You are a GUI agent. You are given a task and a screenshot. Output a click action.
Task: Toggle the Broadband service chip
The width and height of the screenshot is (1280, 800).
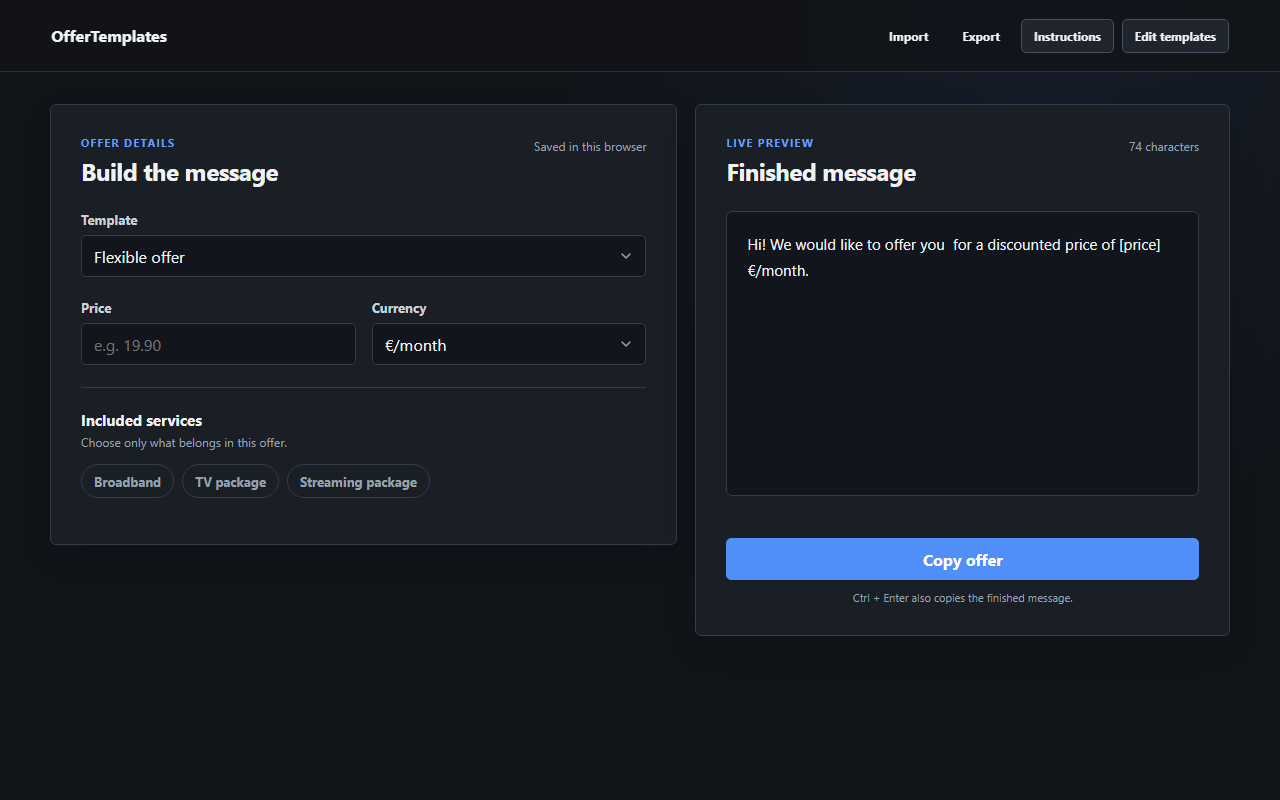[127, 481]
